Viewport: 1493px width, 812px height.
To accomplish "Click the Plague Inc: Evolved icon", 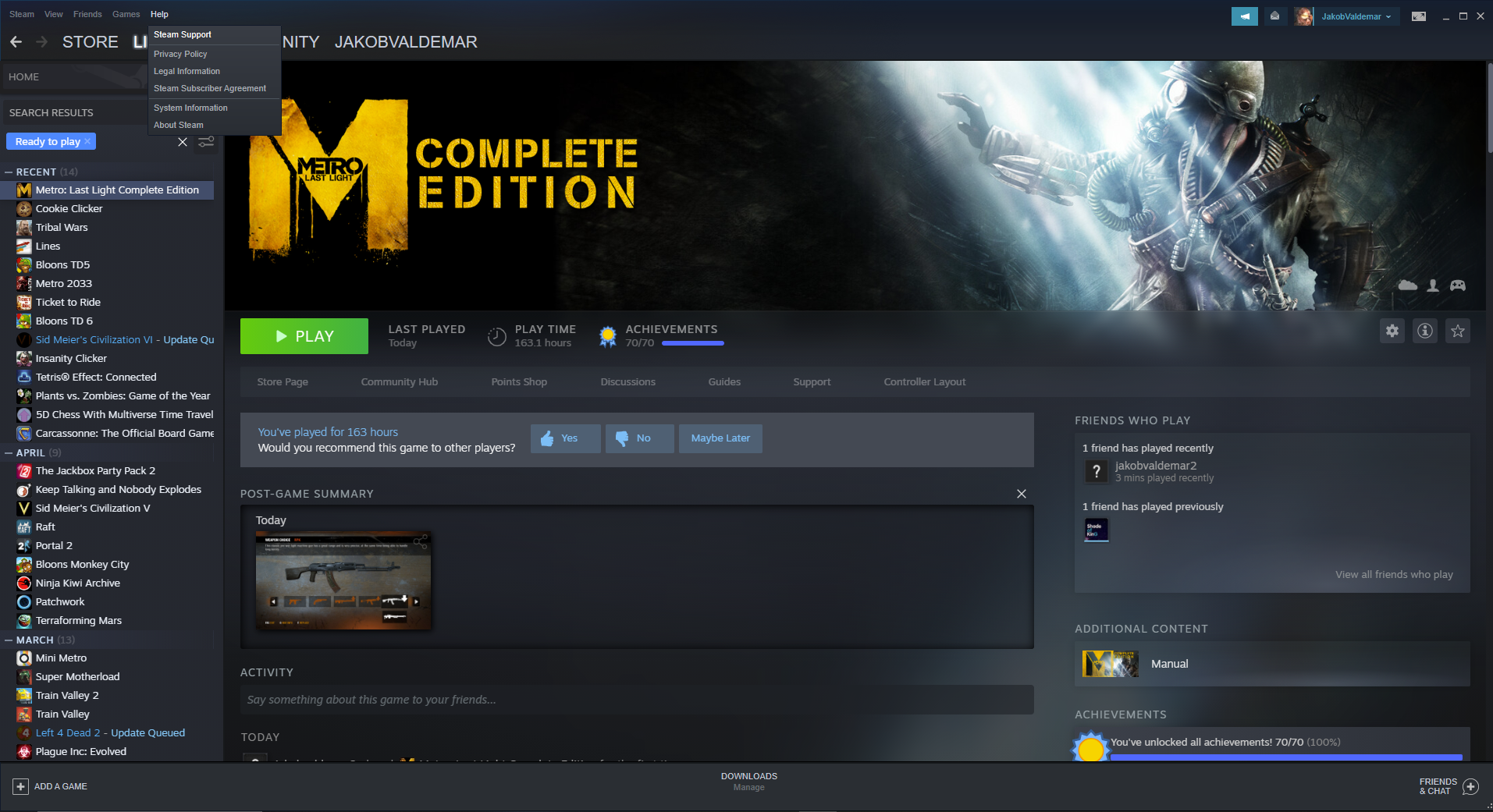I will (24, 752).
